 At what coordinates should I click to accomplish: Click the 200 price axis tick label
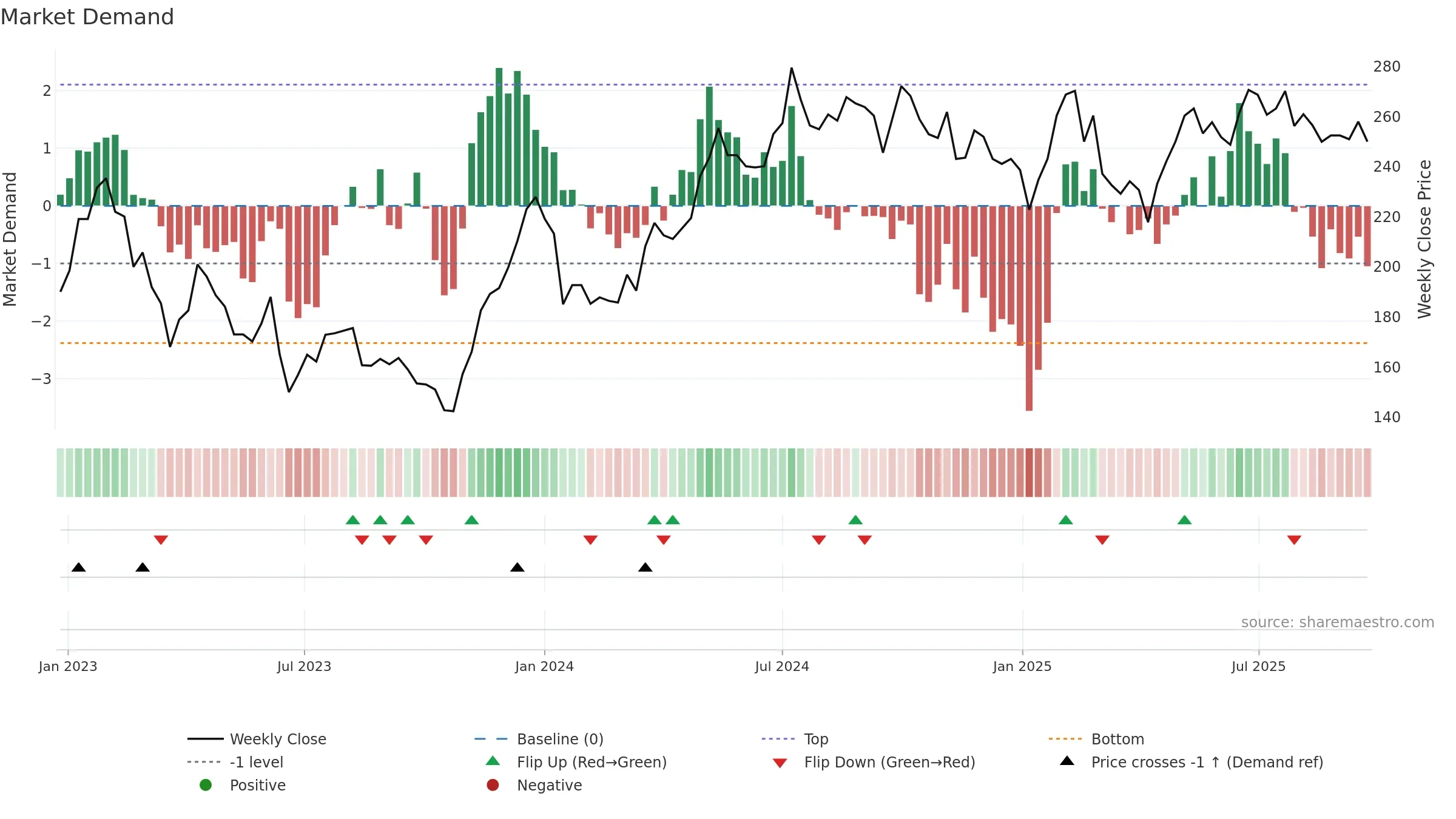pyautogui.click(x=1387, y=267)
